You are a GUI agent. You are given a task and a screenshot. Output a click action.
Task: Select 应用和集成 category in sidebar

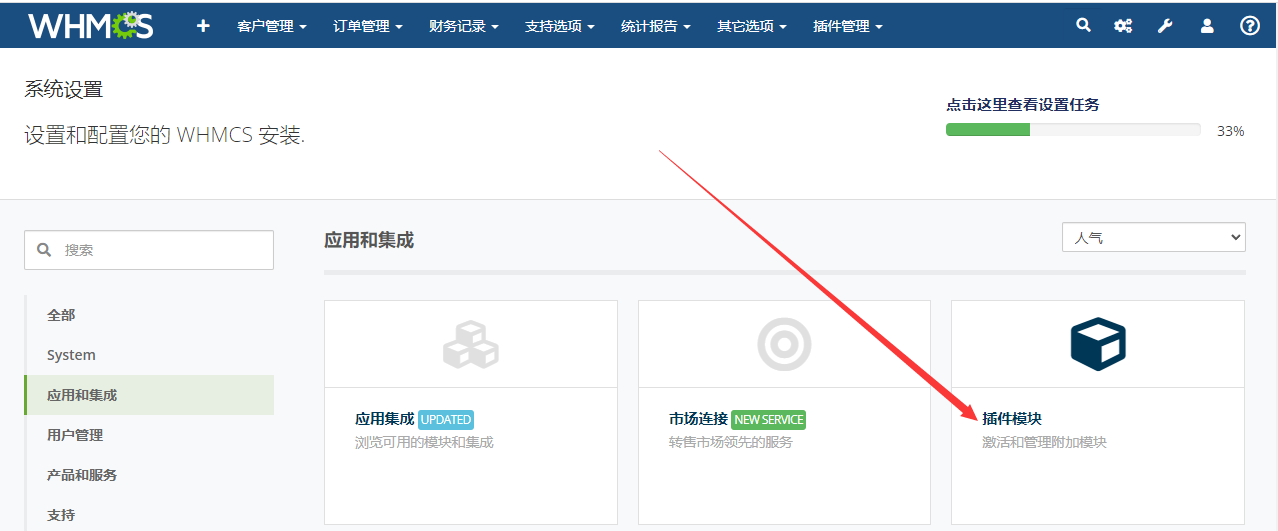tap(149, 395)
